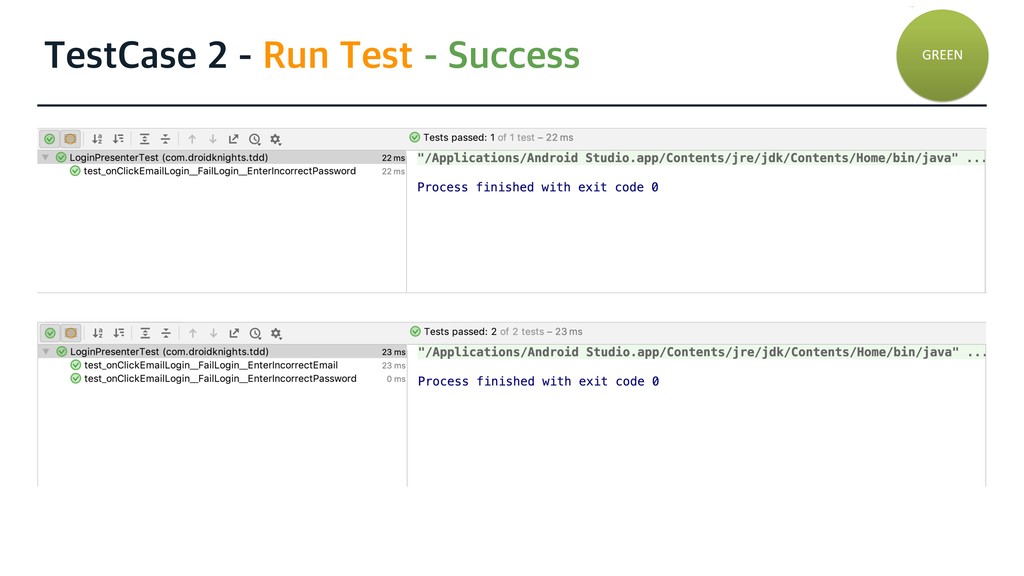Toggle Show Passed in the 2-tests run panel
The width and height of the screenshot is (1024, 576).
(50, 333)
